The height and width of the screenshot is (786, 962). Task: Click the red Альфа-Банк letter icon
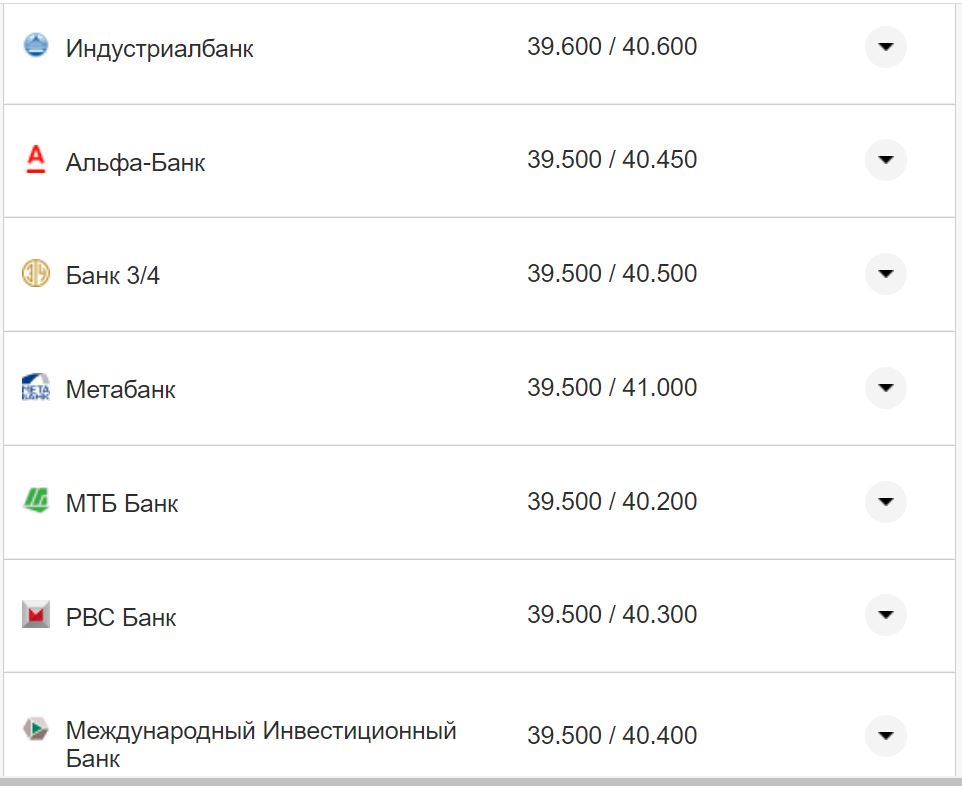coord(35,160)
